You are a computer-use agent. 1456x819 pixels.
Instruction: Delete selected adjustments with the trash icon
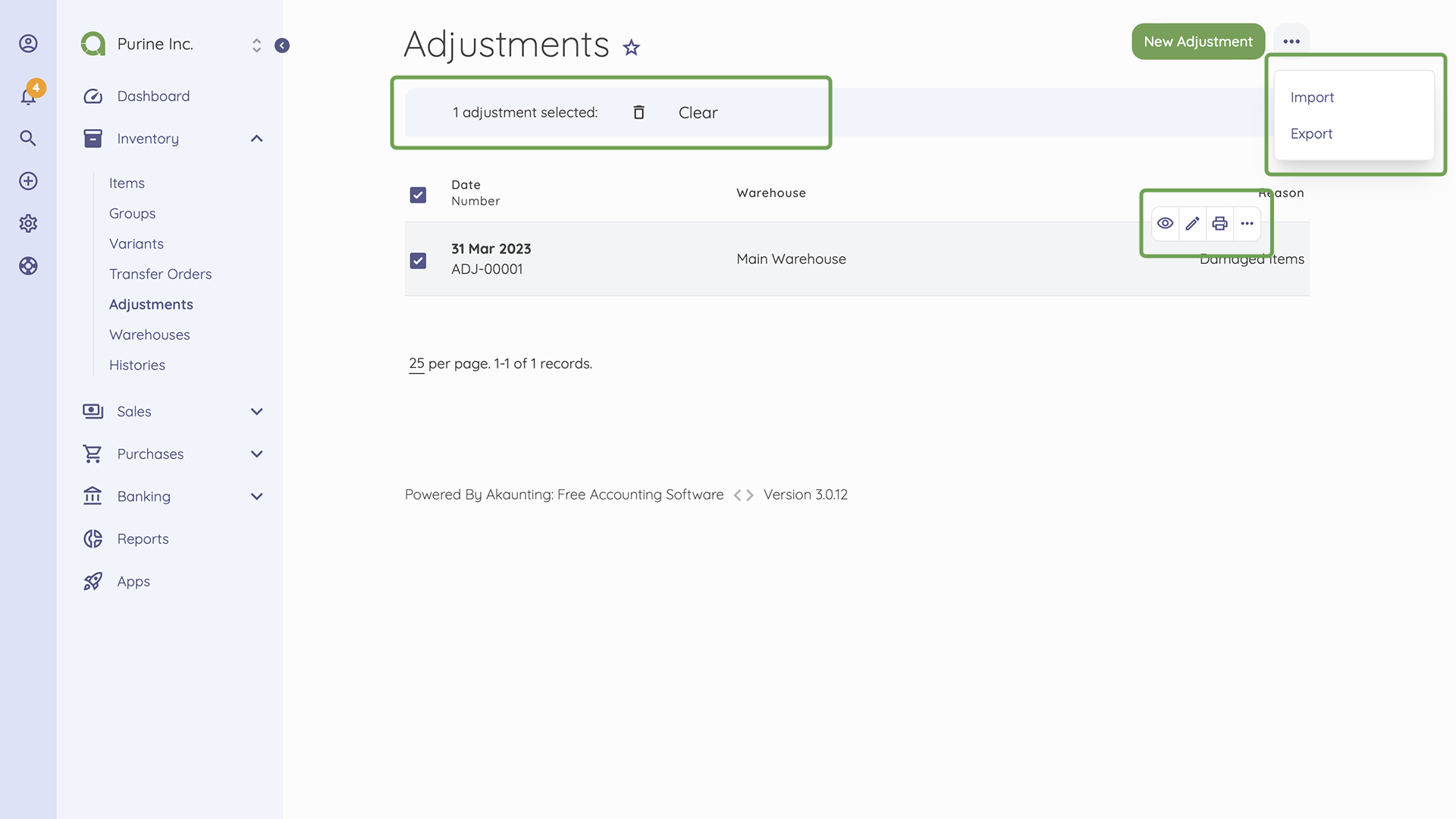click(x=639, y=111)
